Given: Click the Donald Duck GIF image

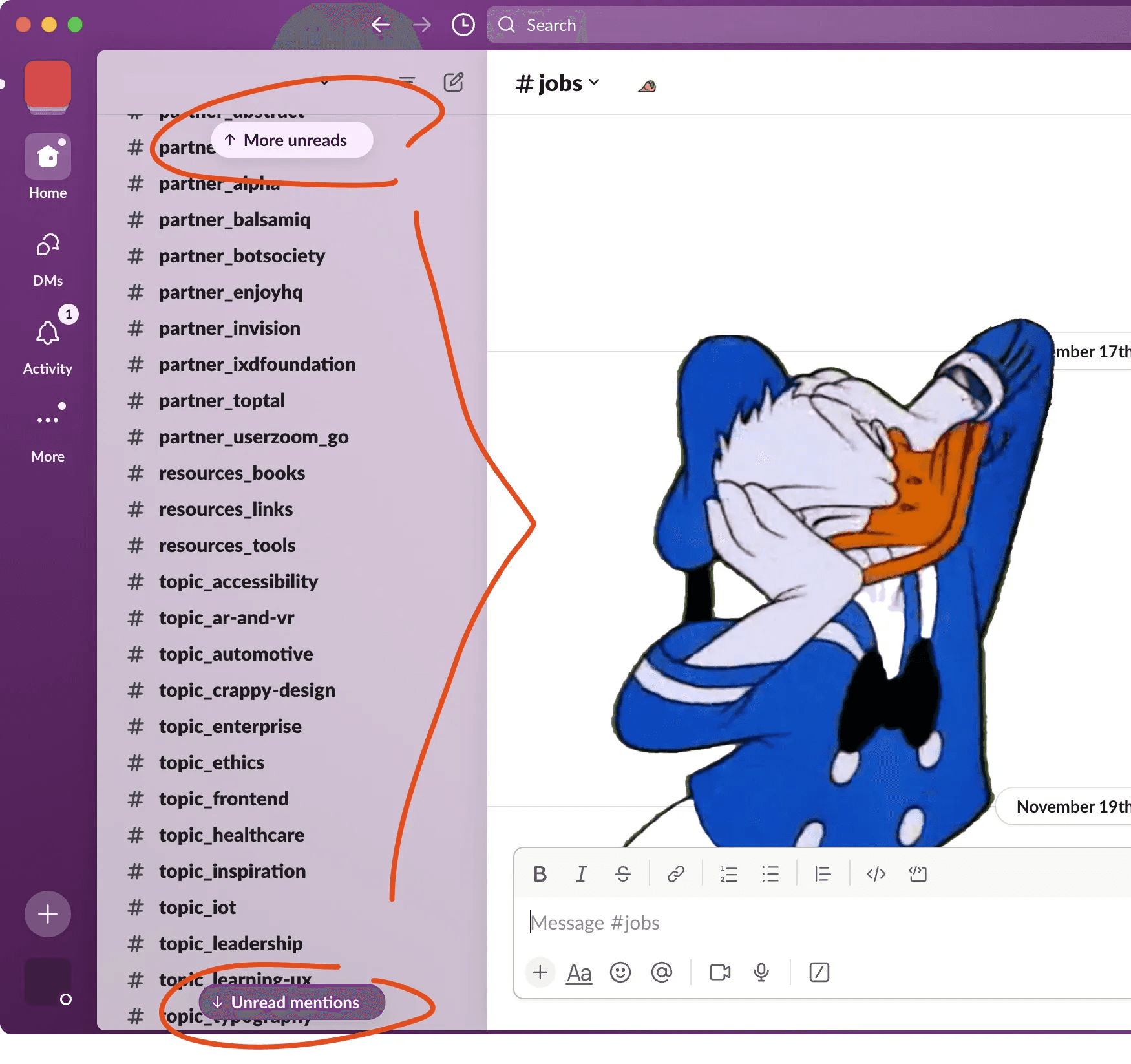Looking at the screenshot, I should coord(834,582).
